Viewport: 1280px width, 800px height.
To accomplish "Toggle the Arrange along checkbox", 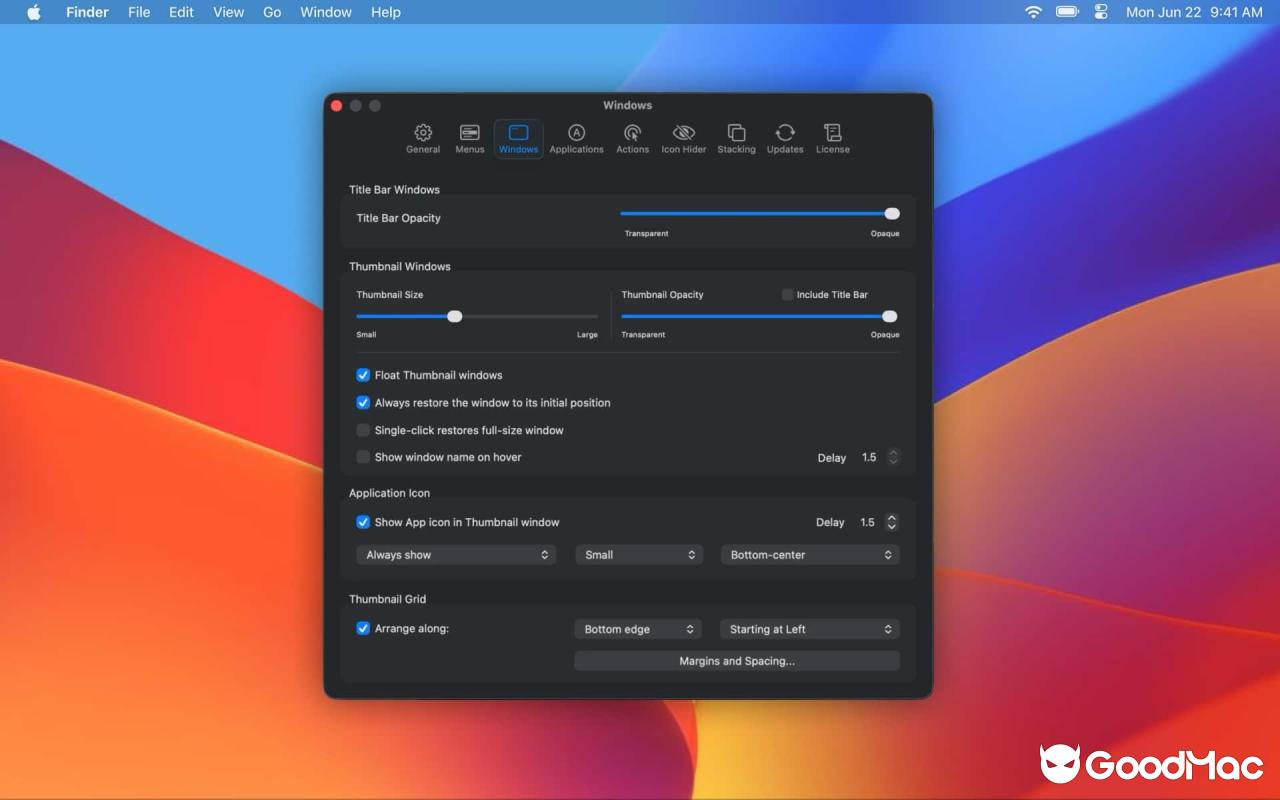I will [x=363, y=629].
